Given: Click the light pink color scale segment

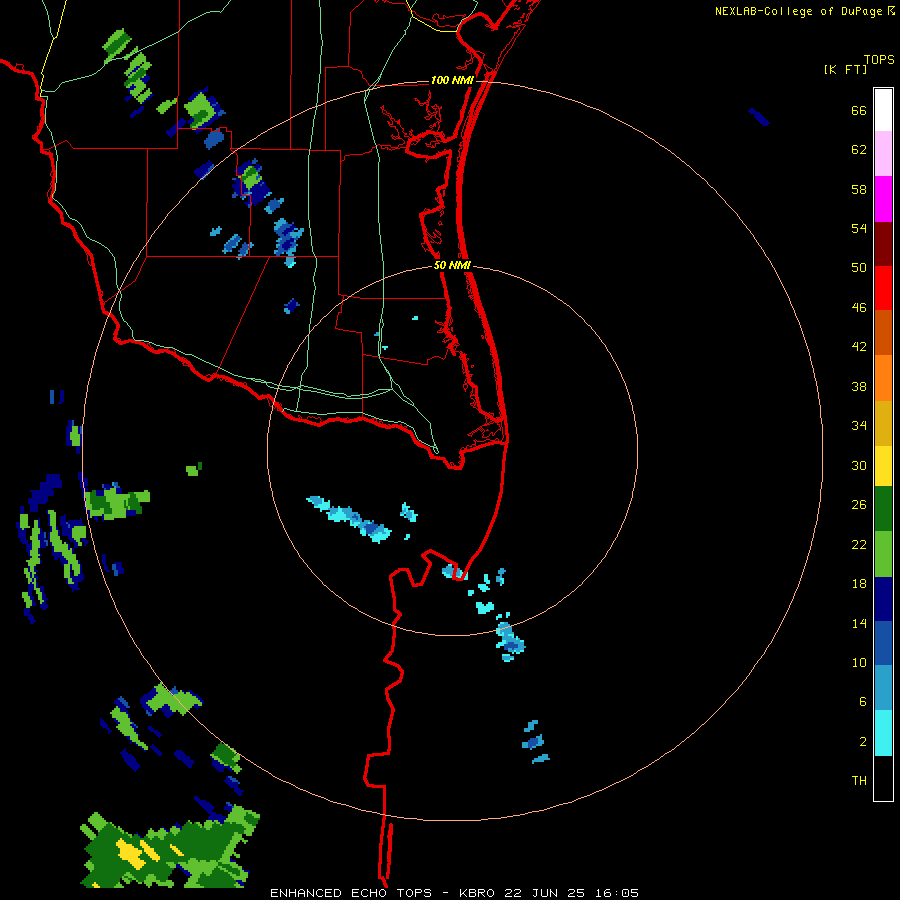Looking at the screenshot, I should [883, 154].
